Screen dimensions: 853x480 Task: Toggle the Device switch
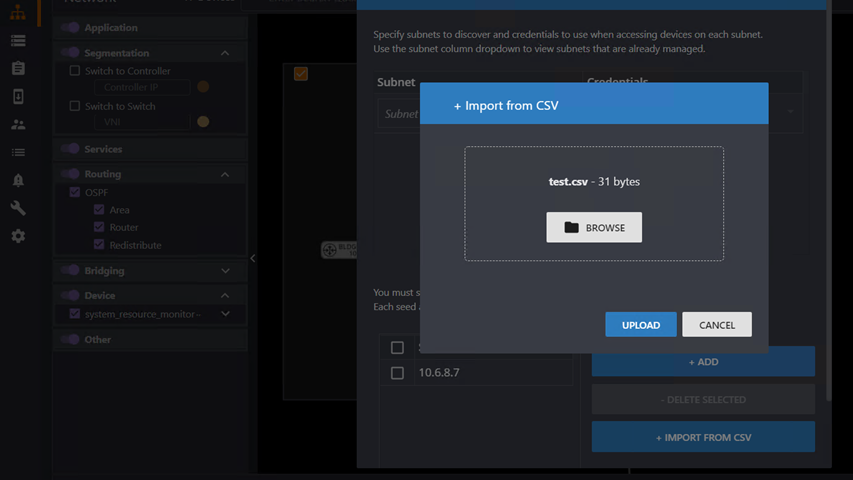[70, 295]
